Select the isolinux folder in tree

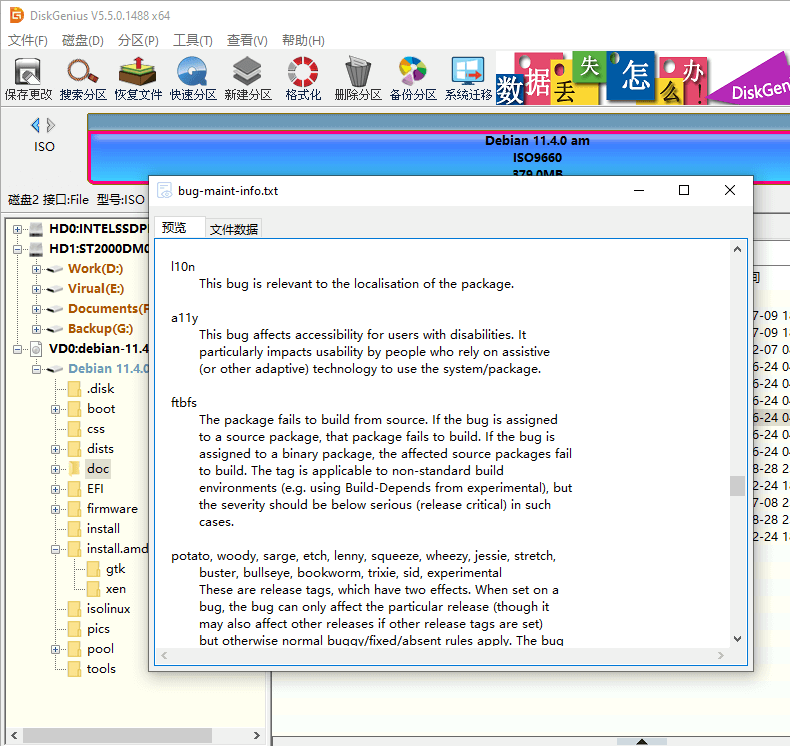tap(108, 609)
